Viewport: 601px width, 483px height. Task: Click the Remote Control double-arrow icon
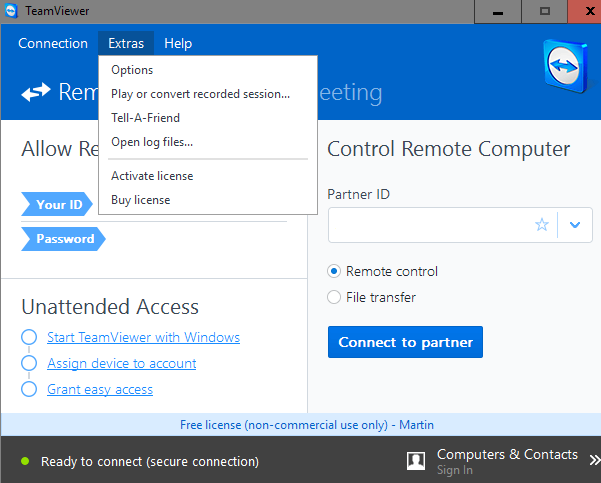coord(36,92)
